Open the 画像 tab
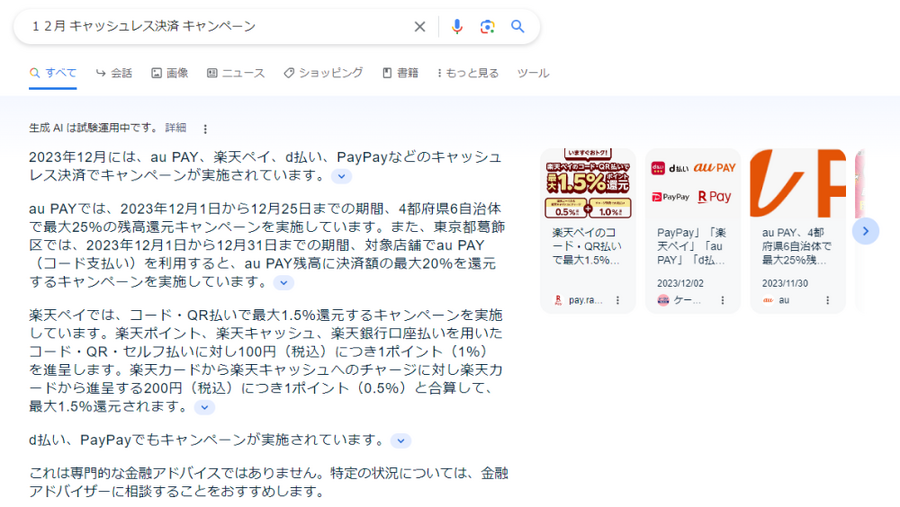900x507 pixels. click(x=169, y=73)
